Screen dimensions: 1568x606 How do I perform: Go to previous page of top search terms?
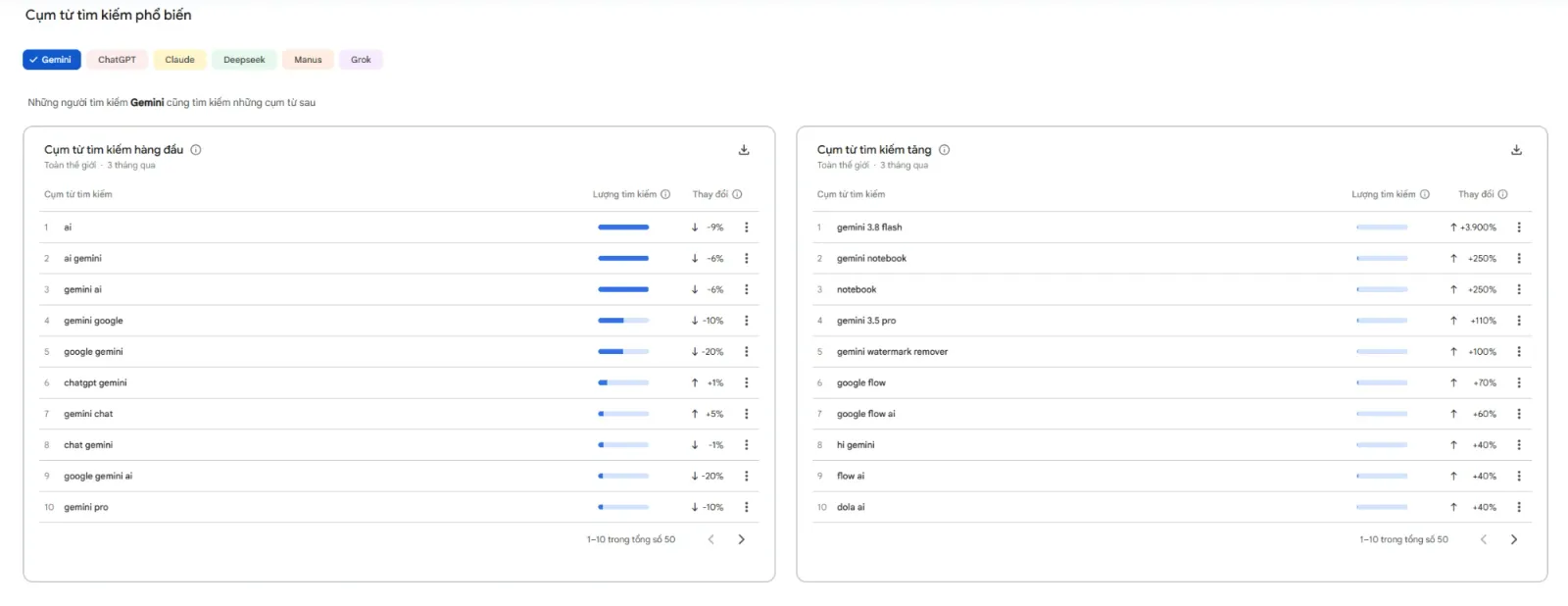[711, 539]
